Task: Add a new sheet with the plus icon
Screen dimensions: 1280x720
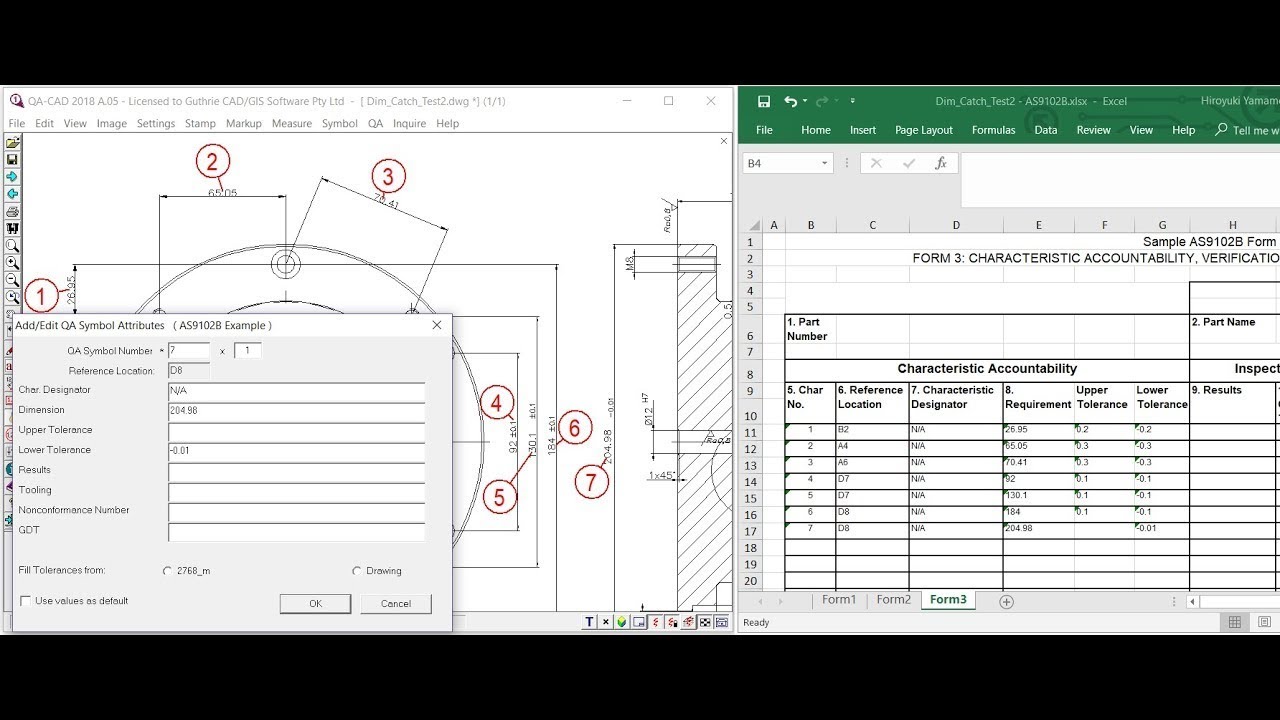Action: pyautogui.click(x=1007, y=601)
